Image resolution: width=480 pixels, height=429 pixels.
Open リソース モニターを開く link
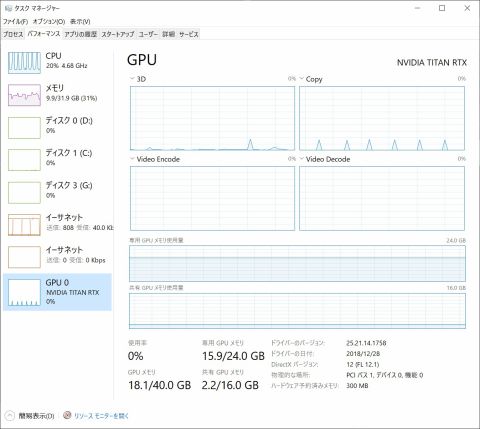click(x=101, y=416)
